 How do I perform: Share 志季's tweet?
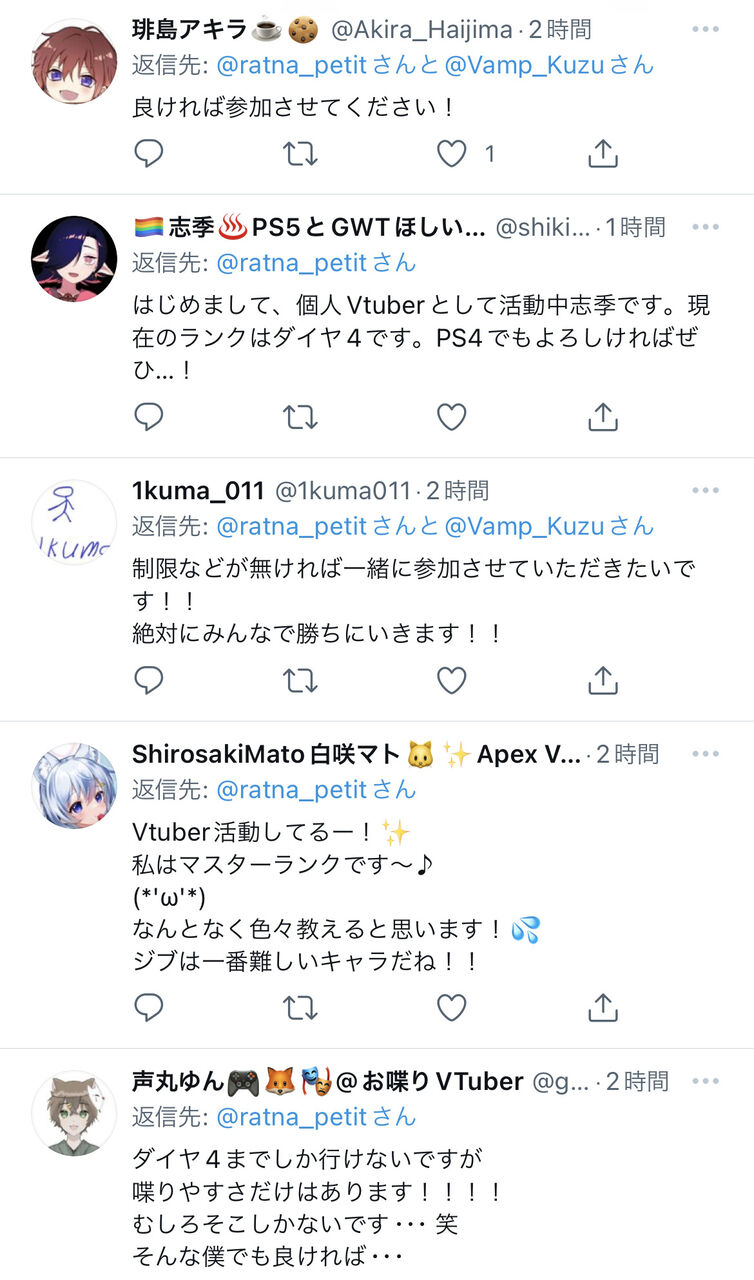603,416
